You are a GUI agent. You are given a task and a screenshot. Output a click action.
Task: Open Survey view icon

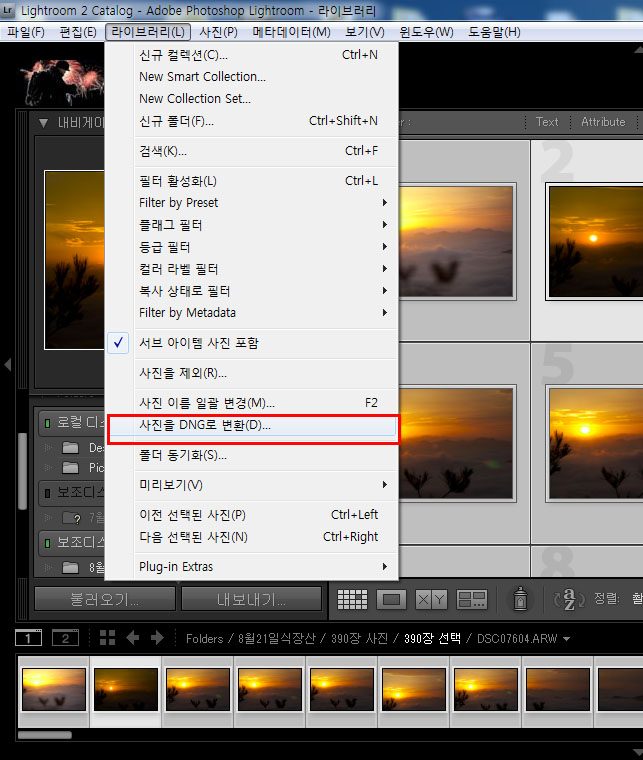[x=471, y=599]
